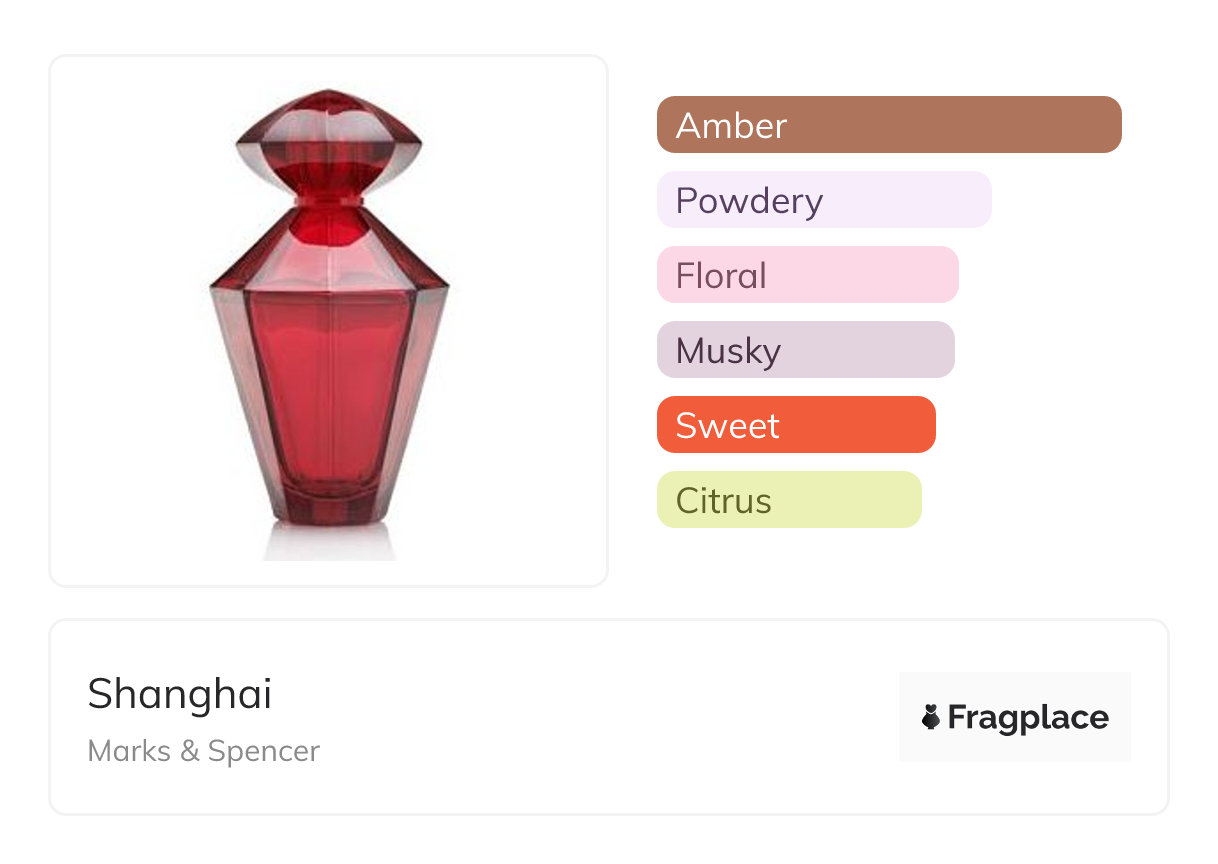Open the Shanghai perfume title
Viewport: 1218px width, 864px height.
(180, 694)
